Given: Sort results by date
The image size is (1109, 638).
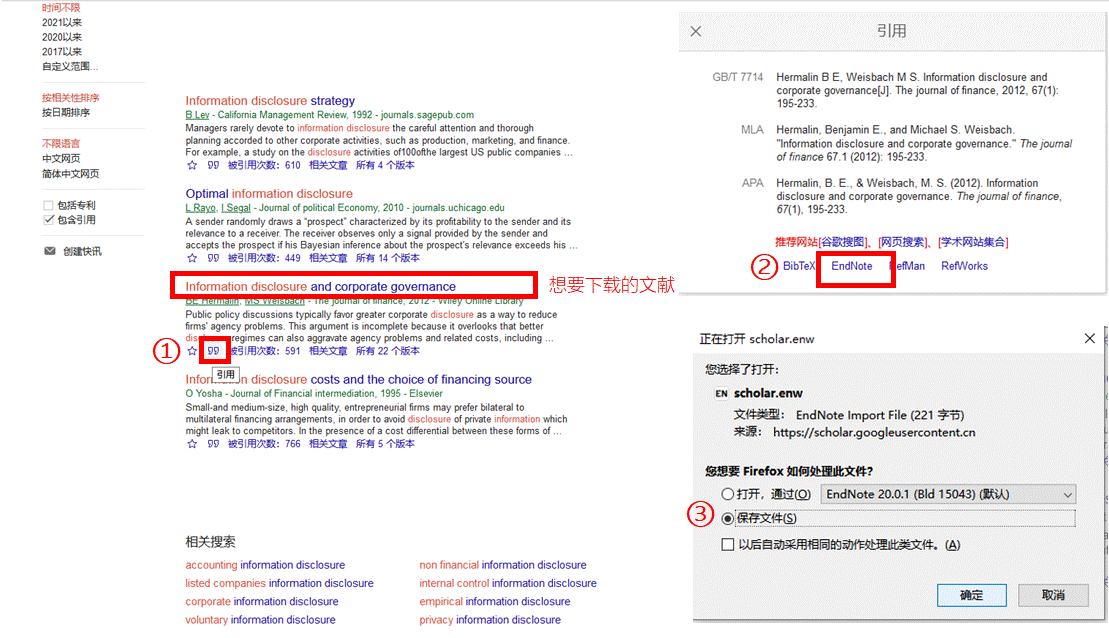Looking at the screenshot, I should [66, 113].
